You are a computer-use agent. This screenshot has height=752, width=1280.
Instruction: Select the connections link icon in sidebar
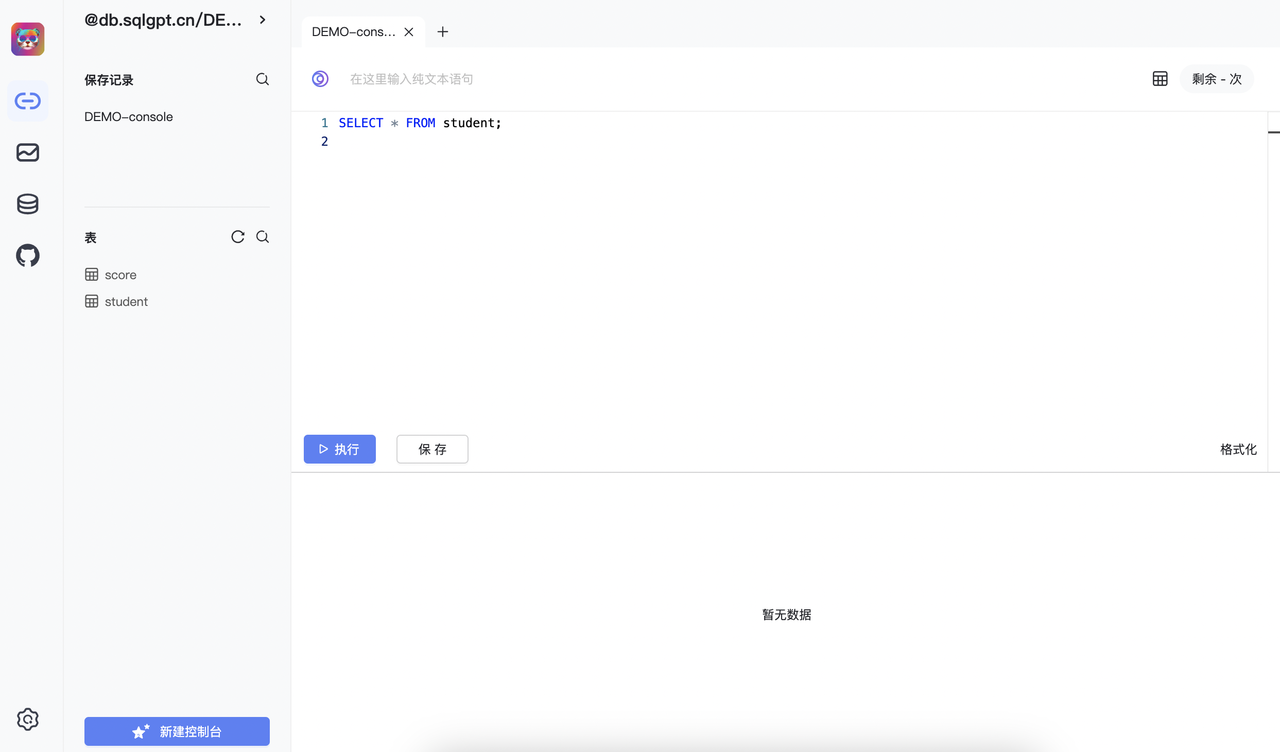coord(28,101)
